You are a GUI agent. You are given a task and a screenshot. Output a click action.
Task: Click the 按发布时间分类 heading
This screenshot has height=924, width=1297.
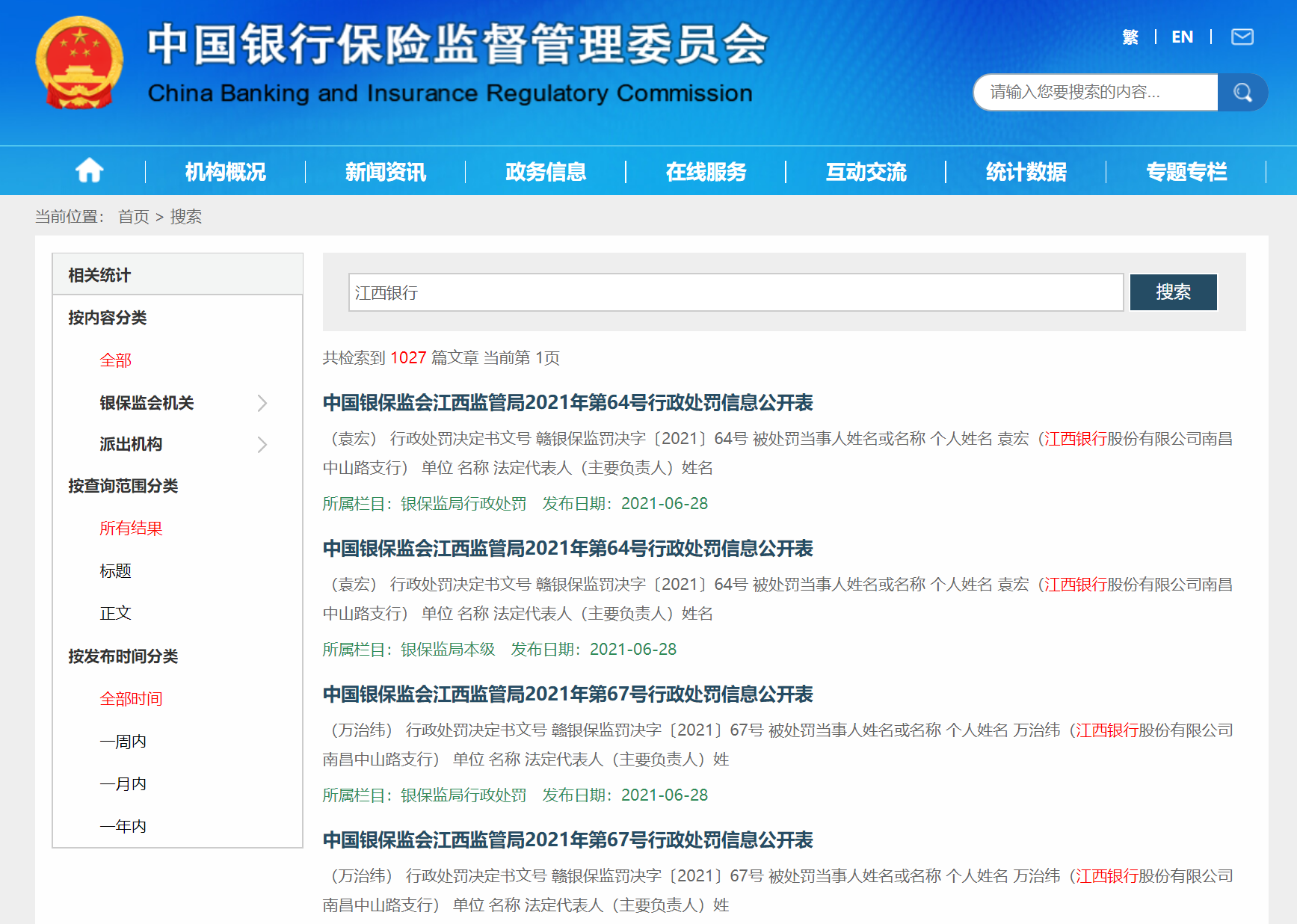[x=123, y=656]
